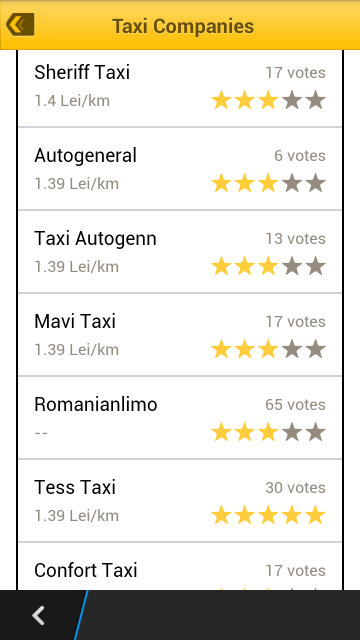Viewport: 360px width, 640px height.
Task: Click the 30 votes label for Tess Taxi
Action: pos(296,487)
